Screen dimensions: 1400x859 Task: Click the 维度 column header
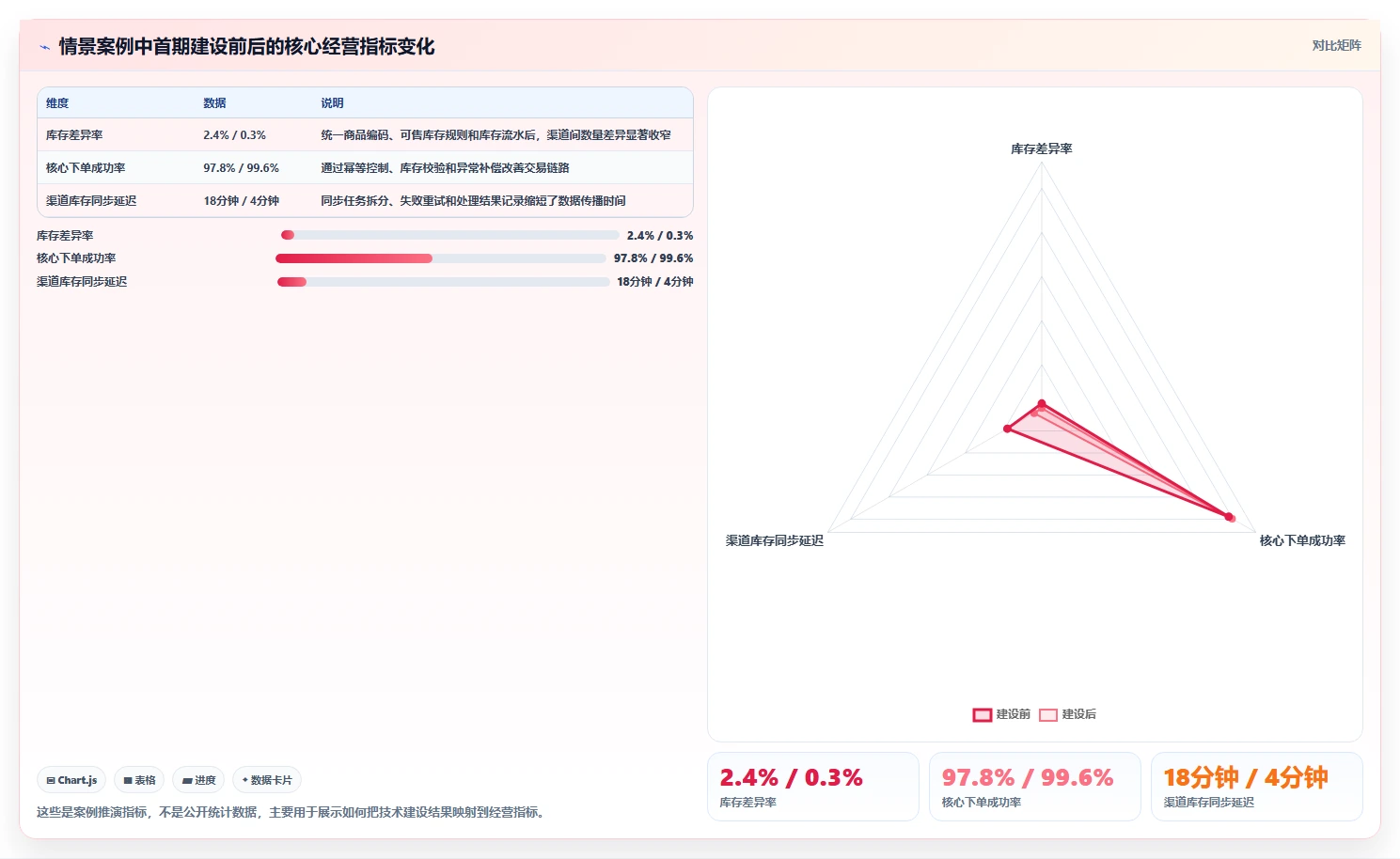pyautogui.click(x=57, y=103)
